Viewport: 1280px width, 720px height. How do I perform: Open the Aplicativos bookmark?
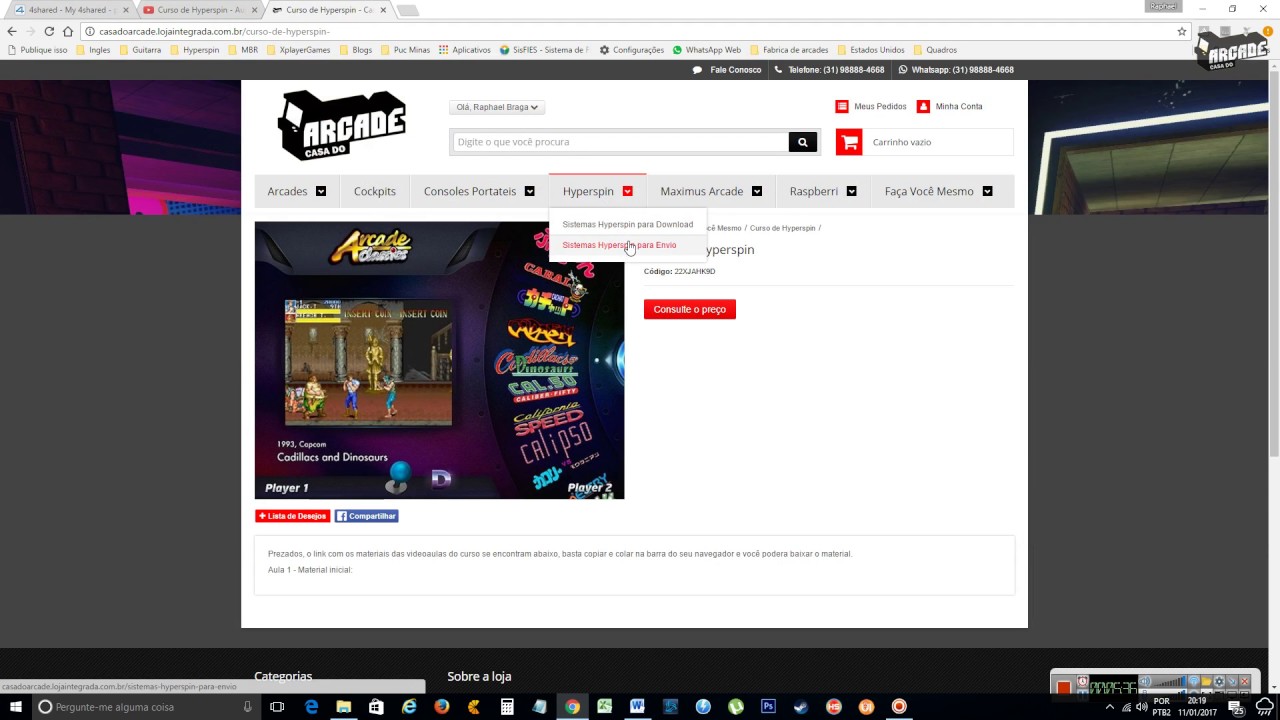465,50
